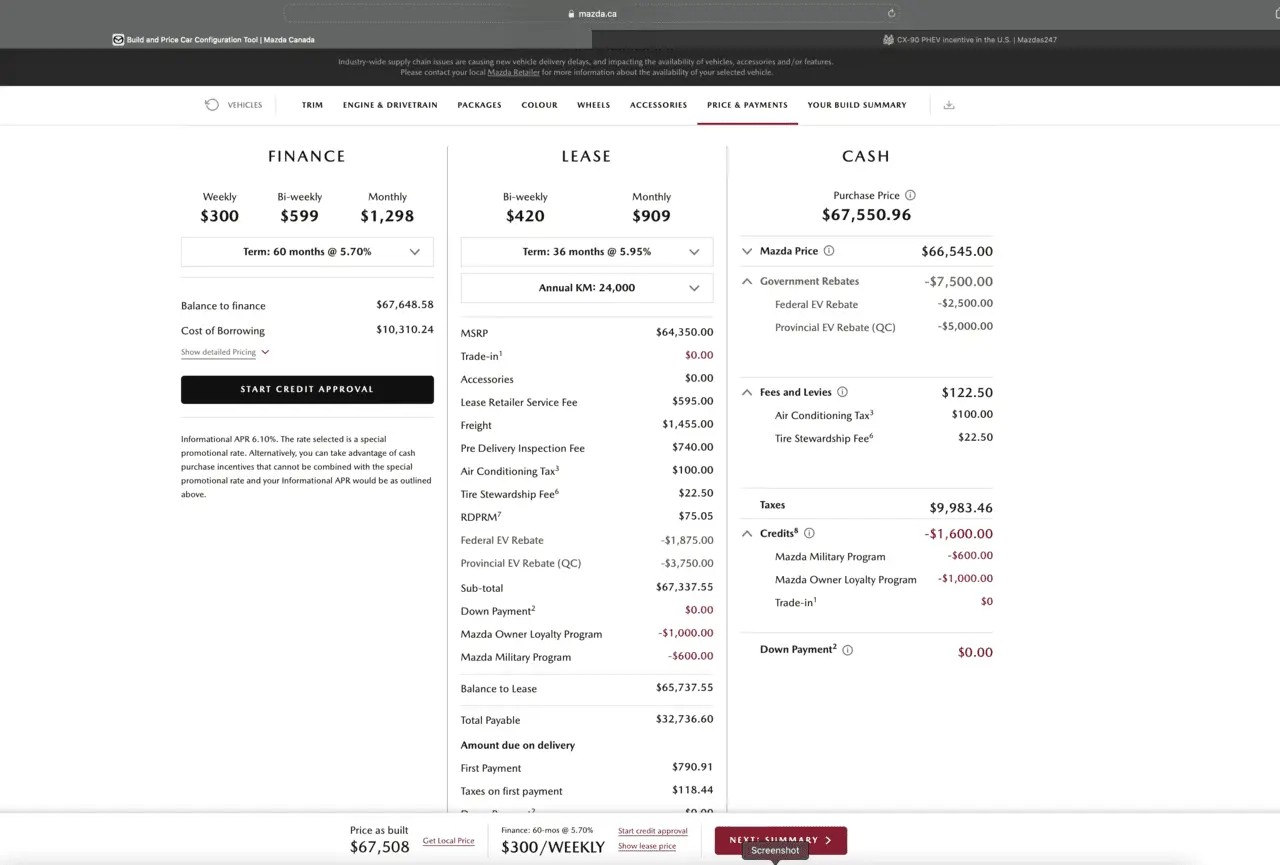The width and height of the screenshot is (1280, 865).
Task: Collapse the Government Rebates section
Action: [x=747, y=282]
